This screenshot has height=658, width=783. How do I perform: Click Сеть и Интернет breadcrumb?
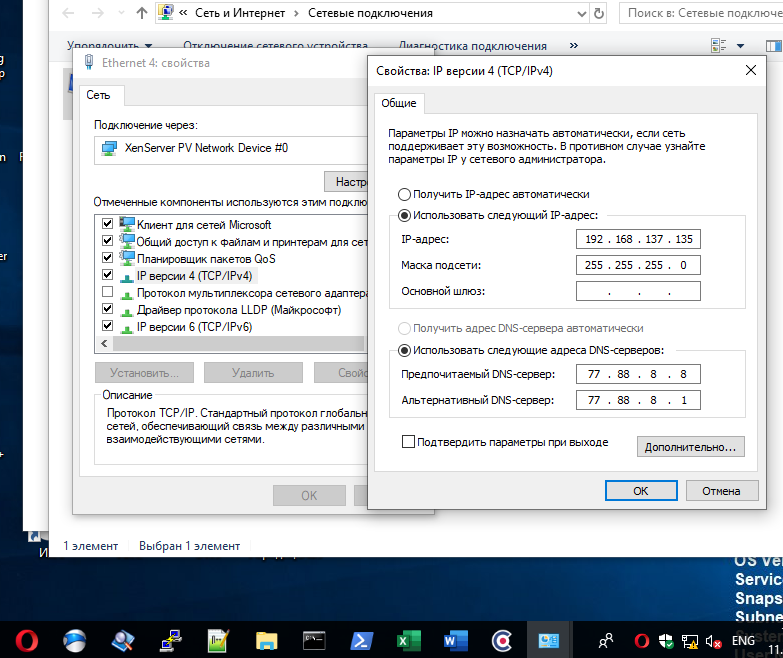240,13
